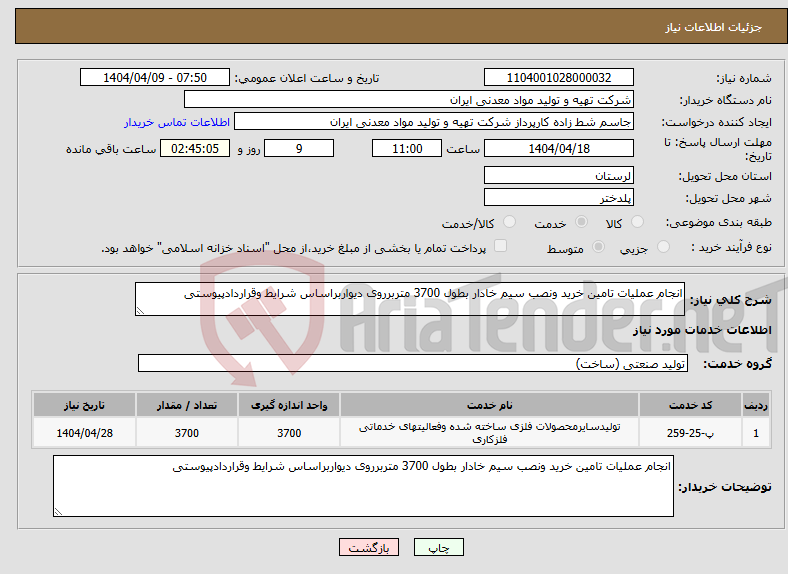
Task: Click the توضیحات خریدار label
Action: (x=725, y=487)
